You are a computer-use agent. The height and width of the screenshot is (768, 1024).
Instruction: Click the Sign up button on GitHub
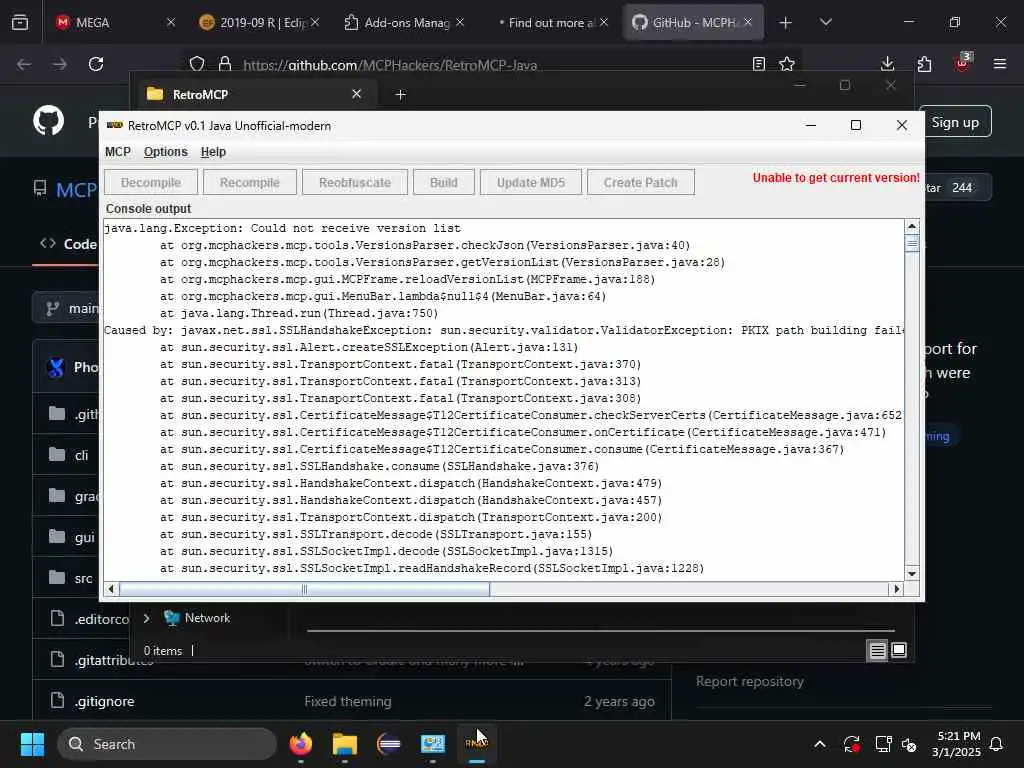tap(955, 122)
